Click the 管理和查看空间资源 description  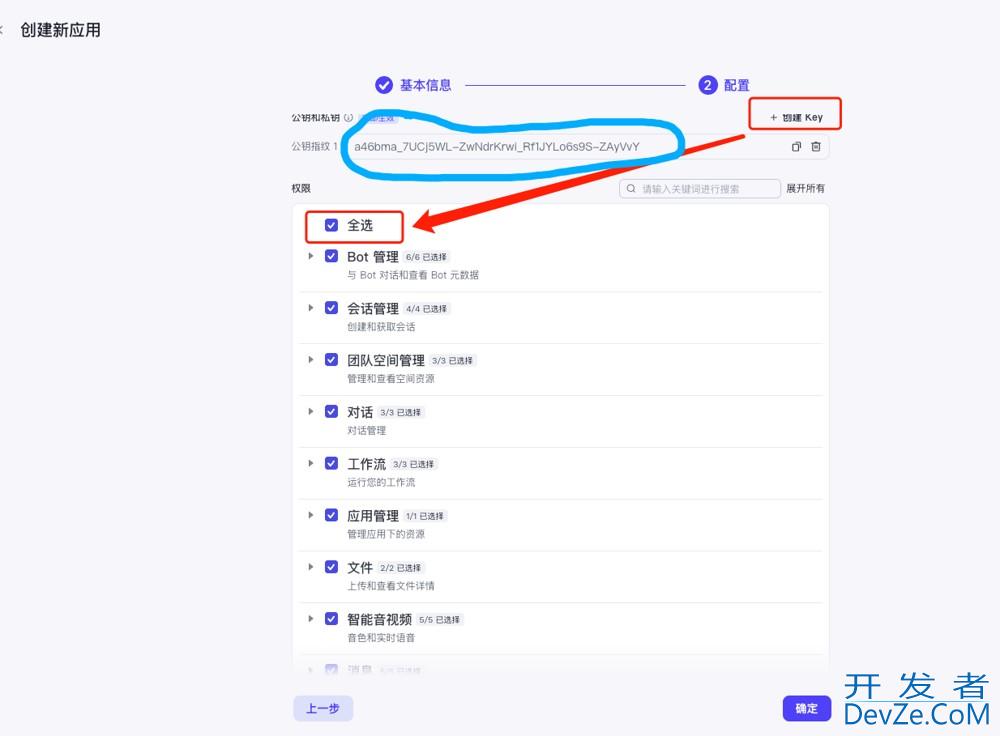point(390,379)
